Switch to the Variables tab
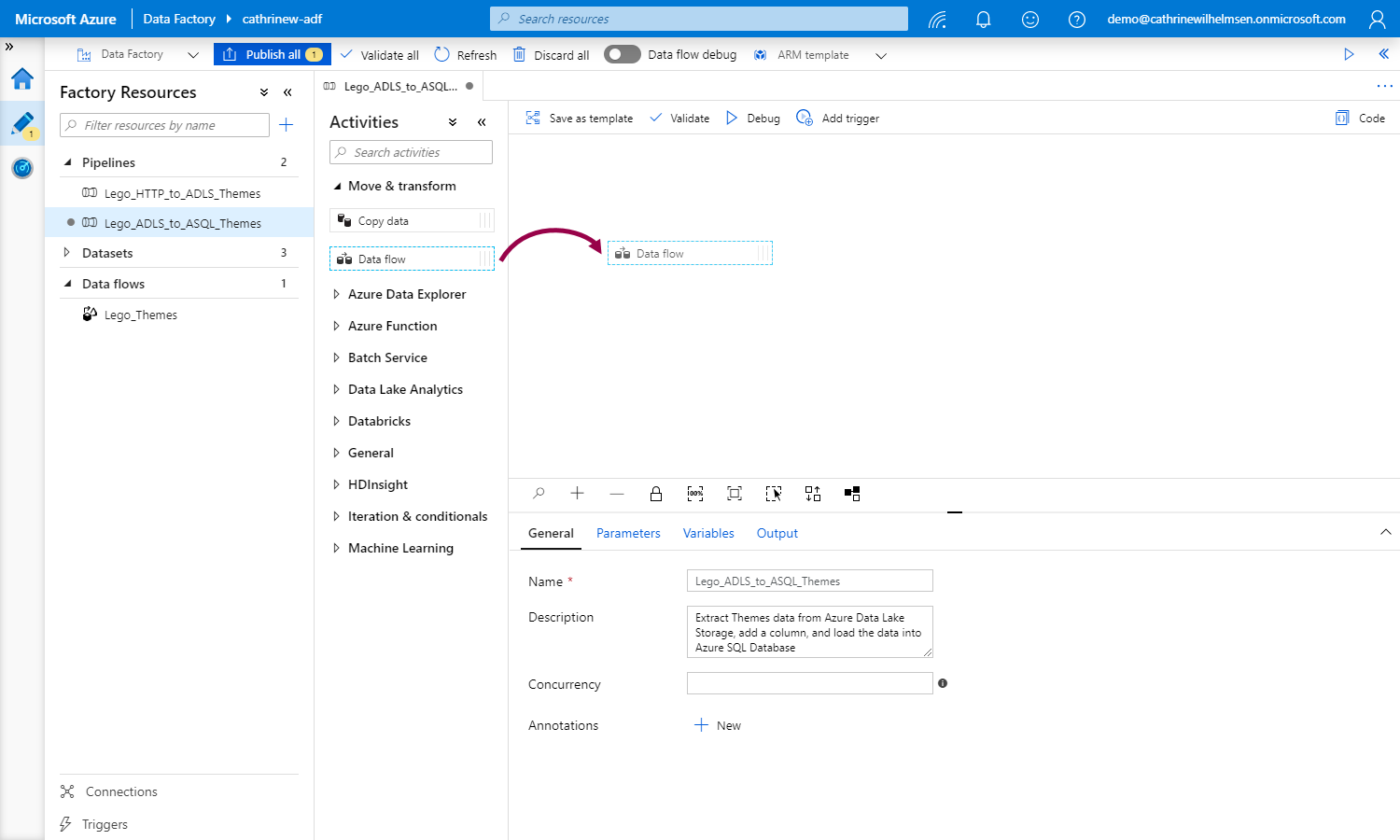The height and width of the screenshot is (840, 1400). coord(708,533)
